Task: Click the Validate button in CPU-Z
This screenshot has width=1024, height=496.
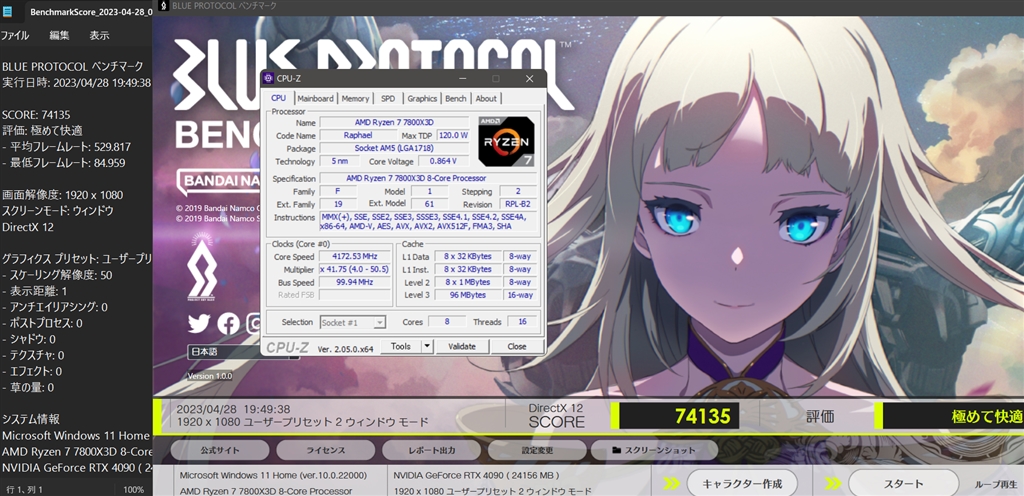Action: click(x=462, y=347)
